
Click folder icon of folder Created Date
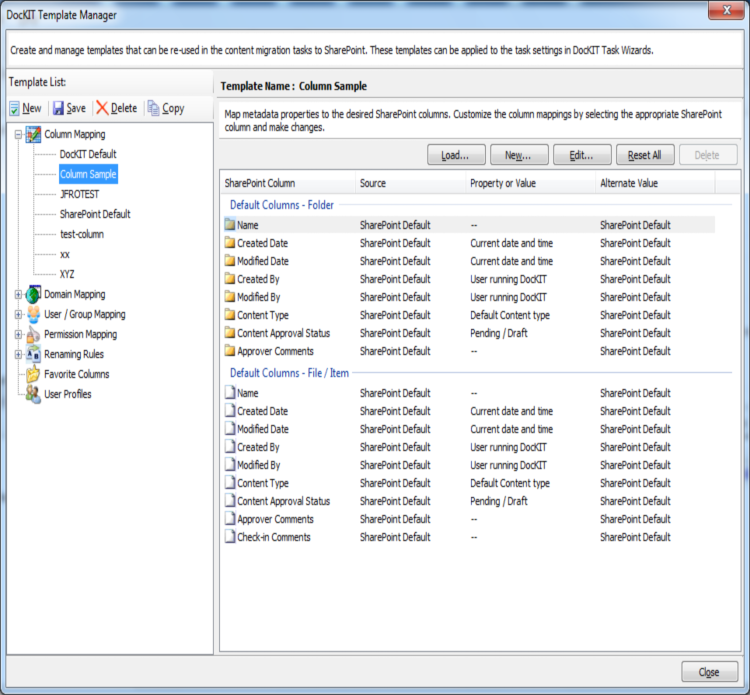pos(230,243)
